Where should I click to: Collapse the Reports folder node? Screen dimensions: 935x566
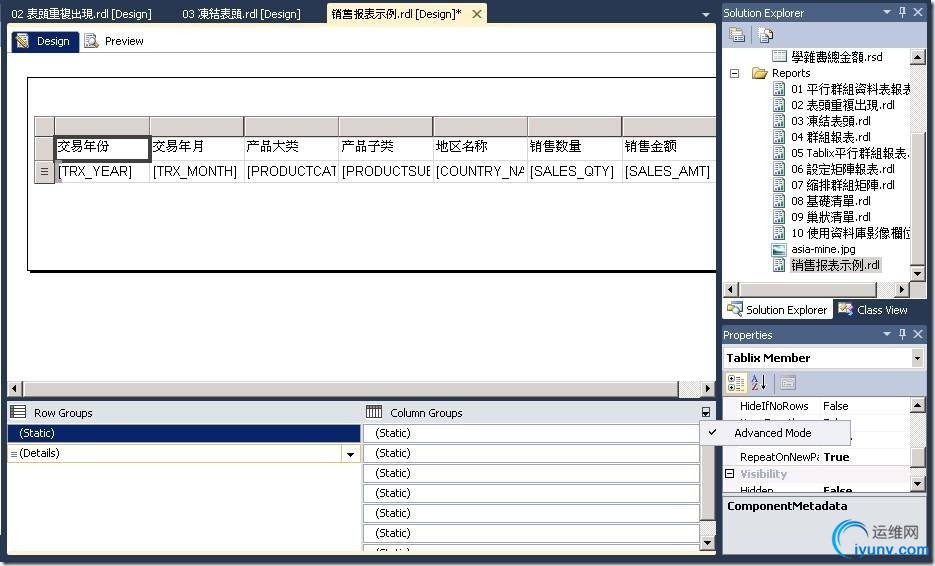click(735, 73)
